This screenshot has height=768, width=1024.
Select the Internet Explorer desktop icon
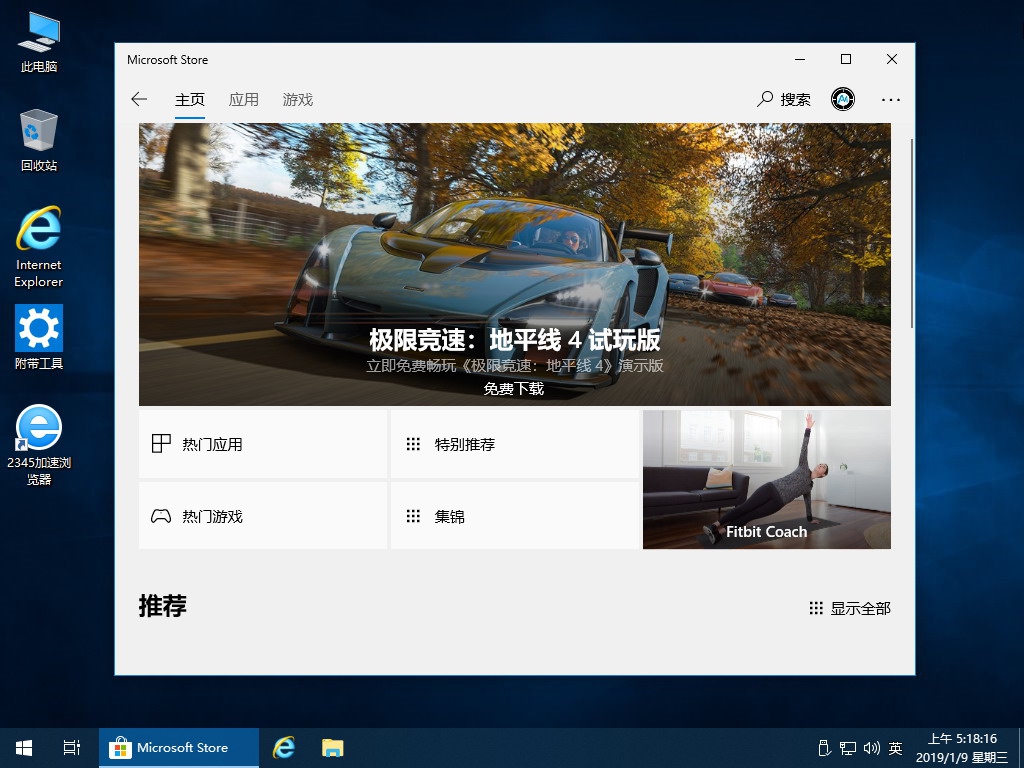pyautogui.click(x=39, y=247)
